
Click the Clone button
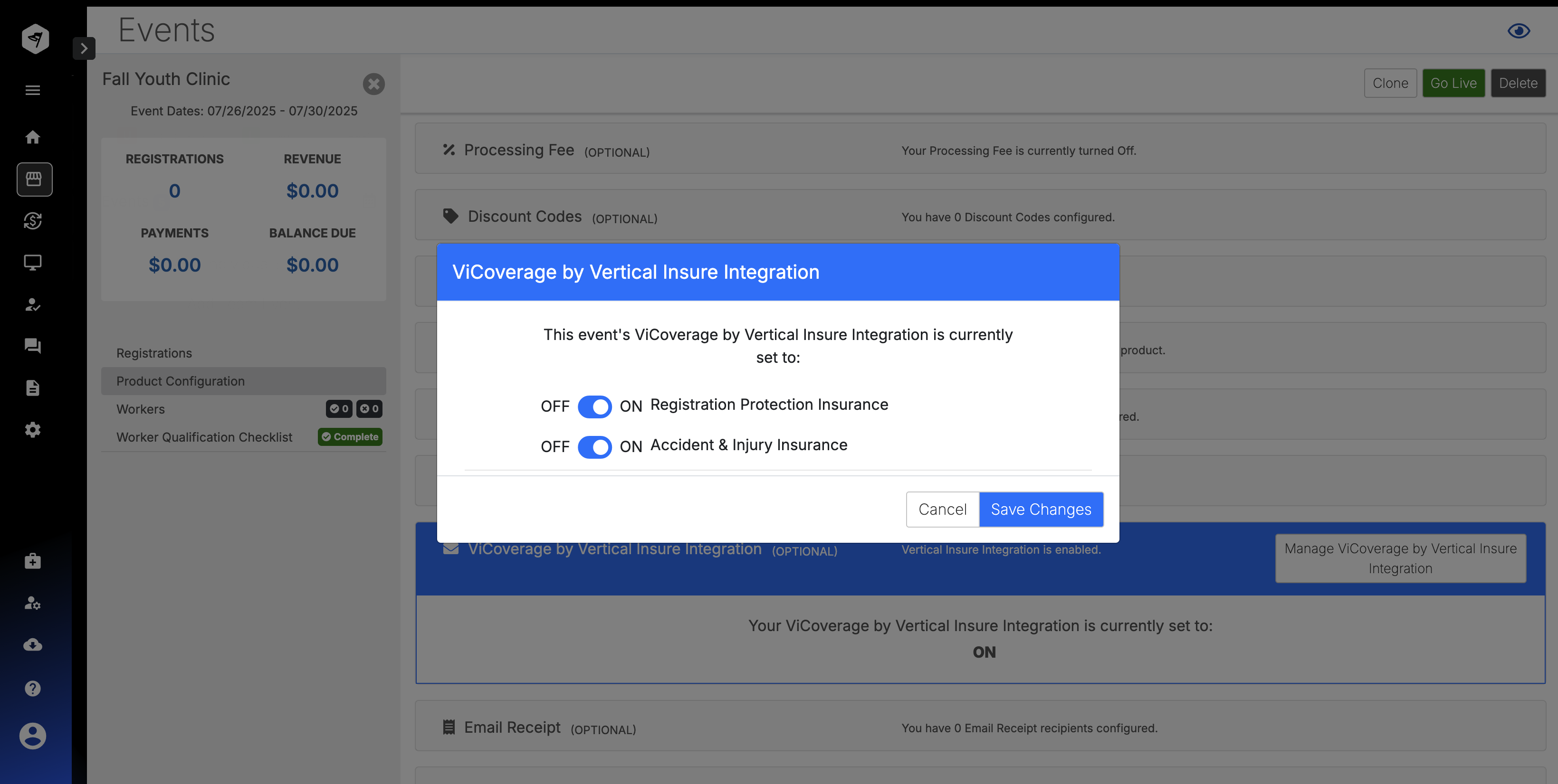[x=1390, y=84]
